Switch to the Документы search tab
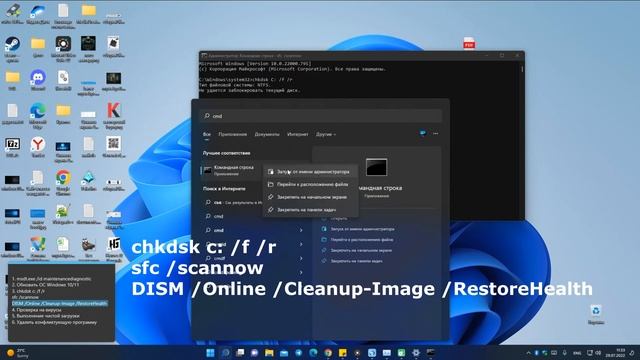Screen dimensions: 640x360 267,134
